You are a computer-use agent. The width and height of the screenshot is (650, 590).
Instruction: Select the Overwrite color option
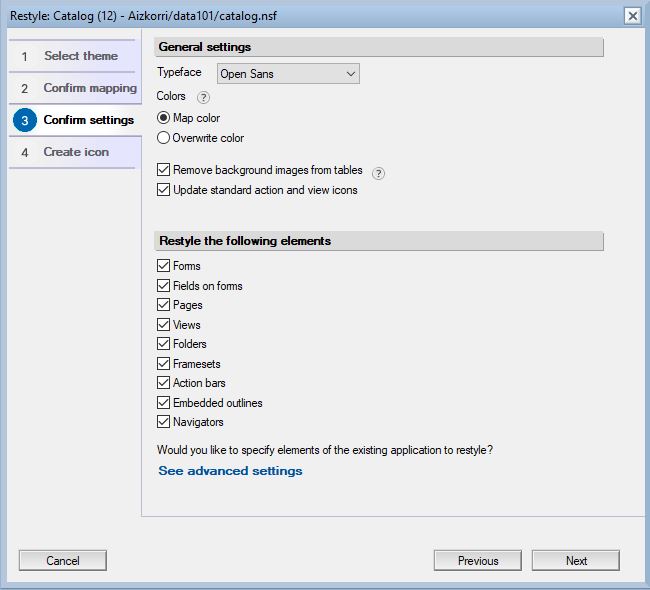(x=164, y=138)
